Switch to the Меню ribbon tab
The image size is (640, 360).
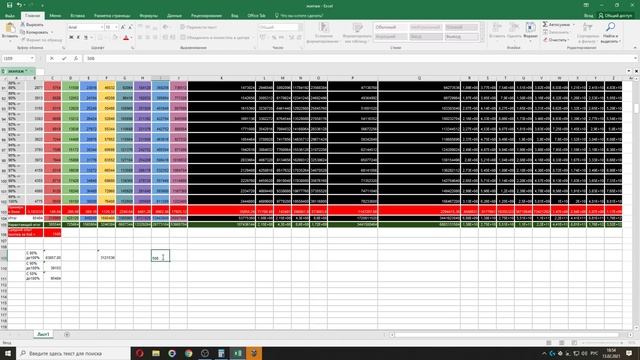click(55, 16)
